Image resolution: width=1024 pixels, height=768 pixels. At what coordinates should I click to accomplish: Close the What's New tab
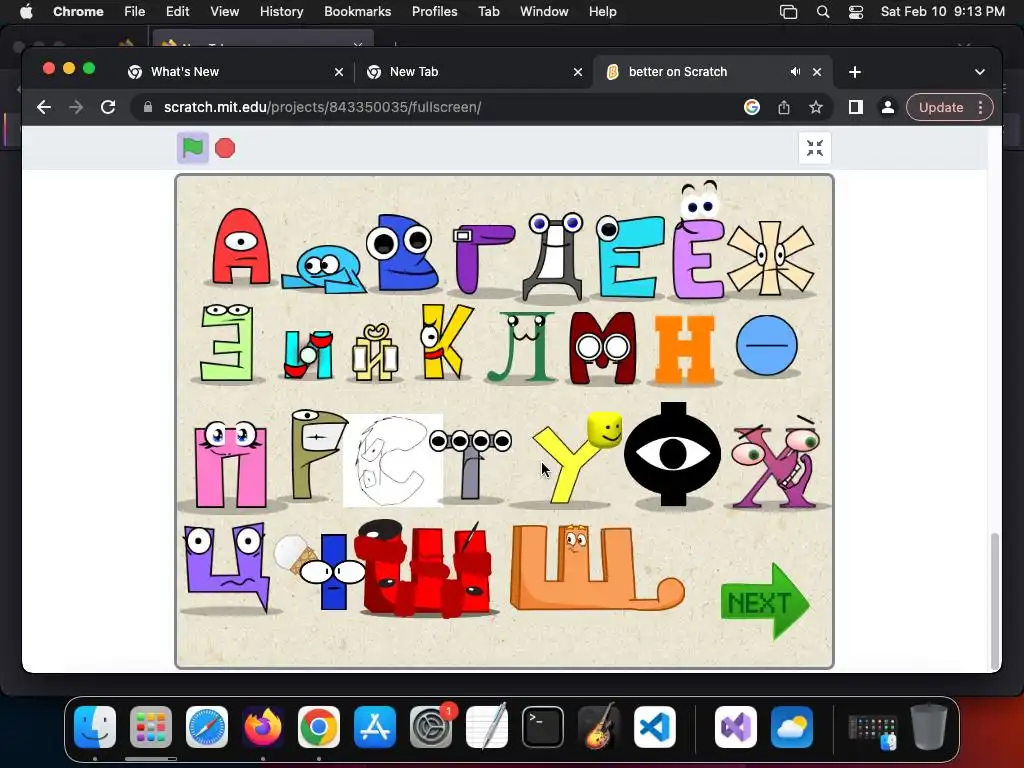coord(338,72)
